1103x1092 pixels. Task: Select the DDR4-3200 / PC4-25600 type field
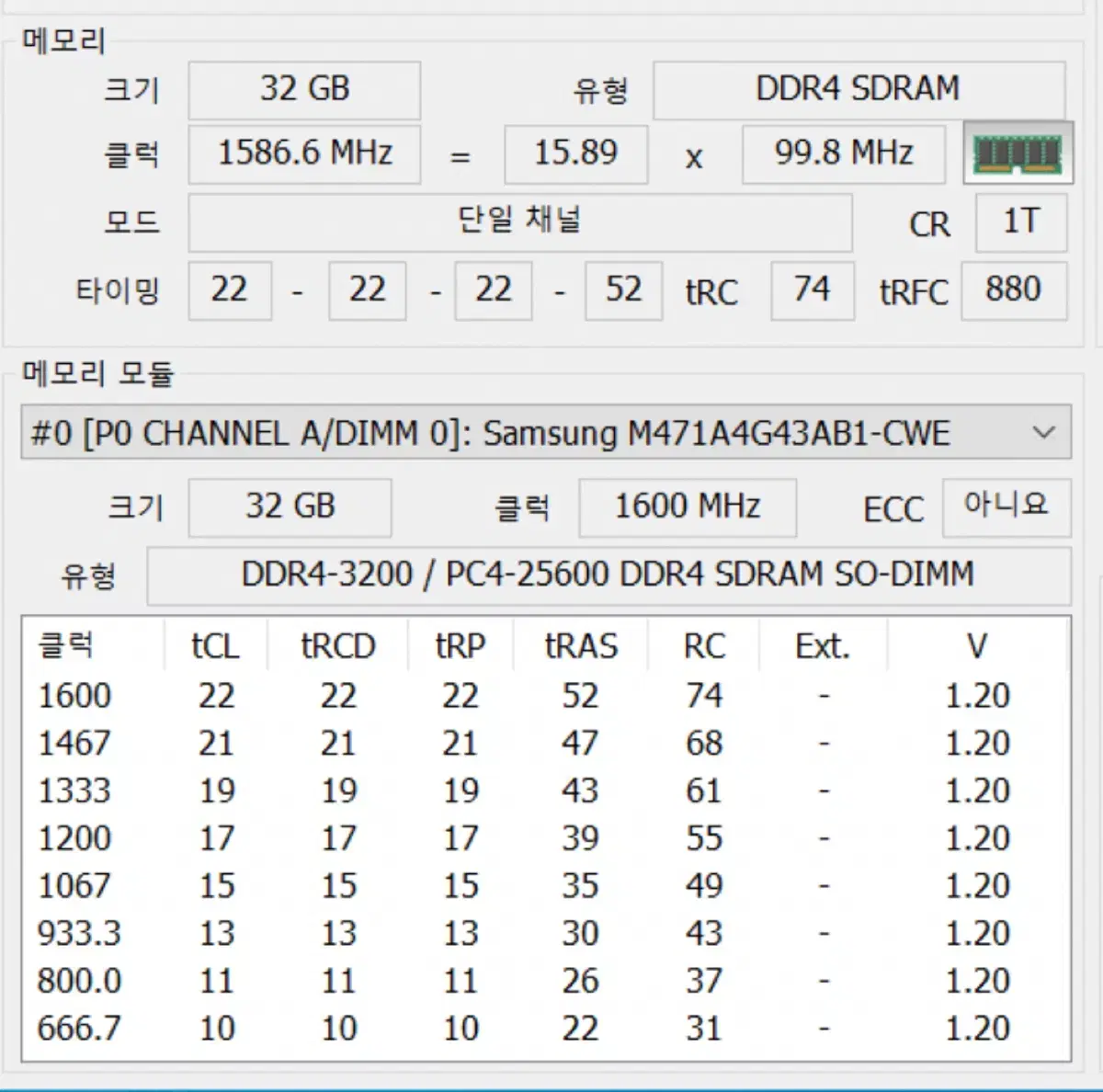pos(608,575)
